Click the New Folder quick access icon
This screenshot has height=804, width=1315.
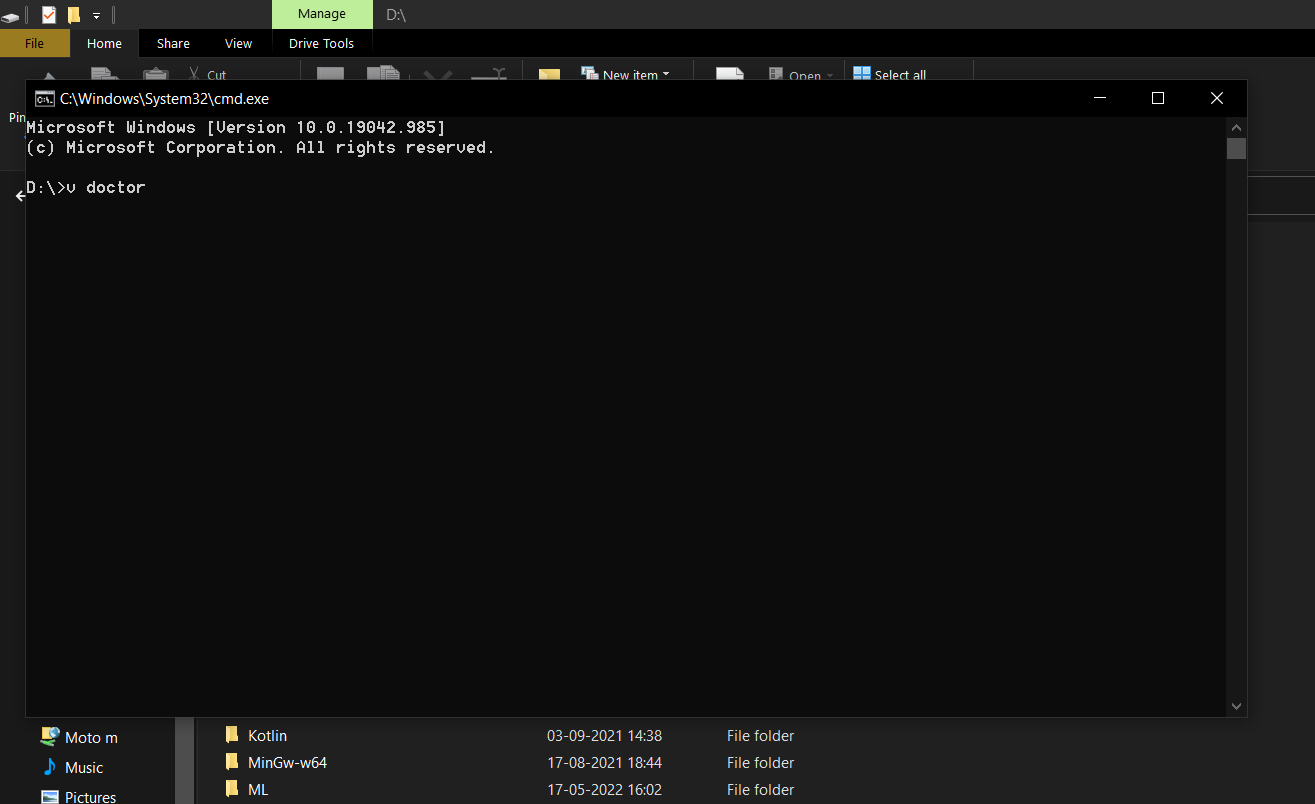click(74, 15)
